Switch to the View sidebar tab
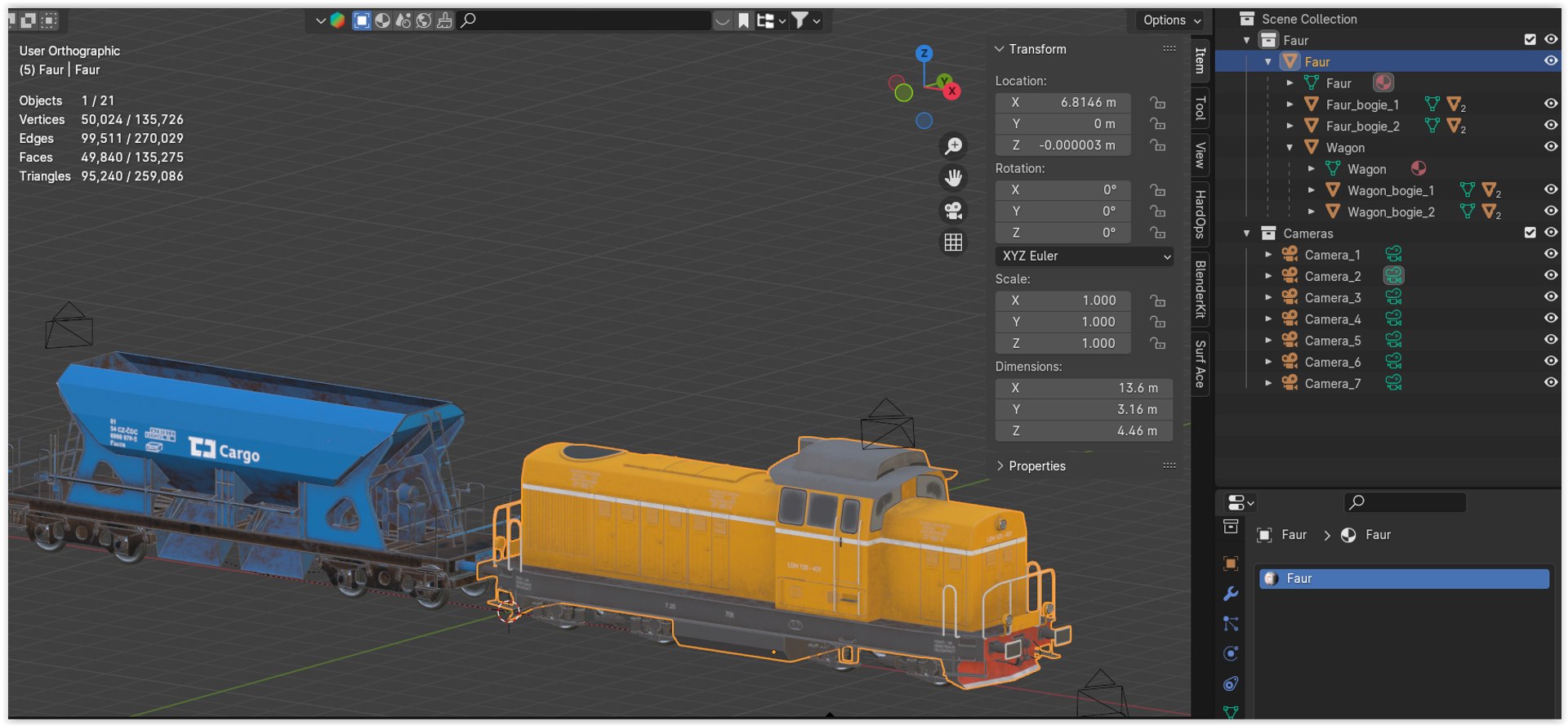1568x726 pixels. [x=1200, y=154]
